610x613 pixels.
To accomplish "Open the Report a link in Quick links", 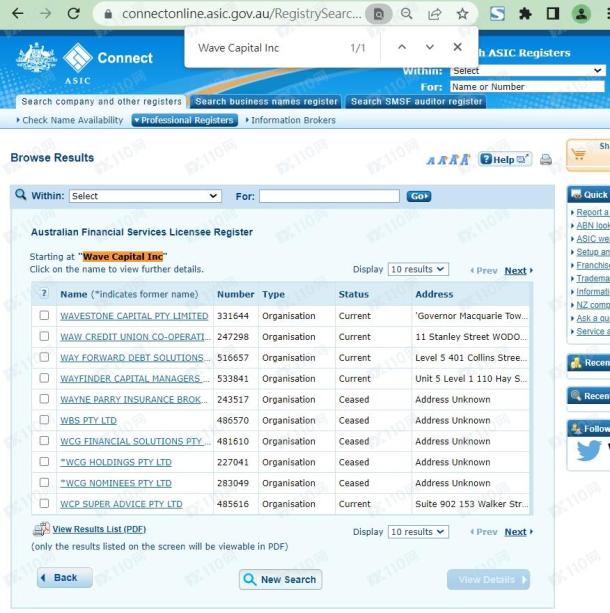I will click(x=592, y=212).
